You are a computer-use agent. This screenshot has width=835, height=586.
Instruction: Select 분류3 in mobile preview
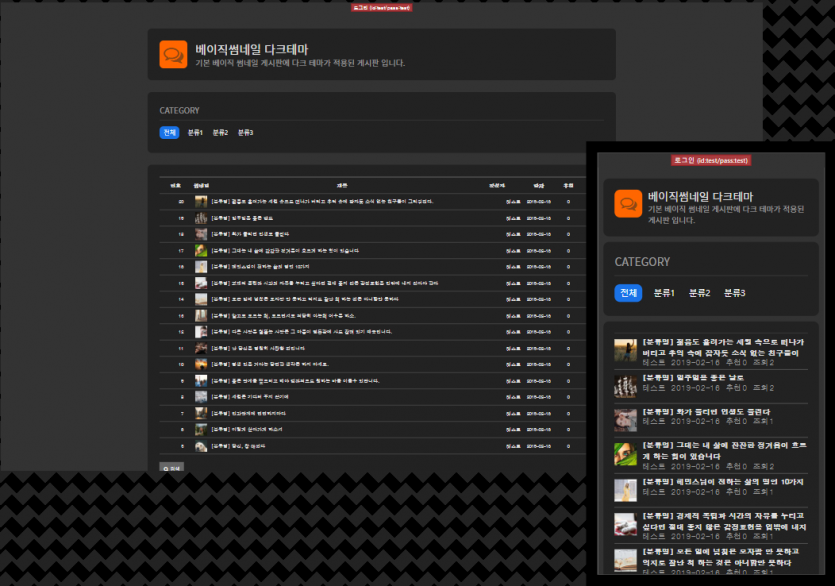735,293
